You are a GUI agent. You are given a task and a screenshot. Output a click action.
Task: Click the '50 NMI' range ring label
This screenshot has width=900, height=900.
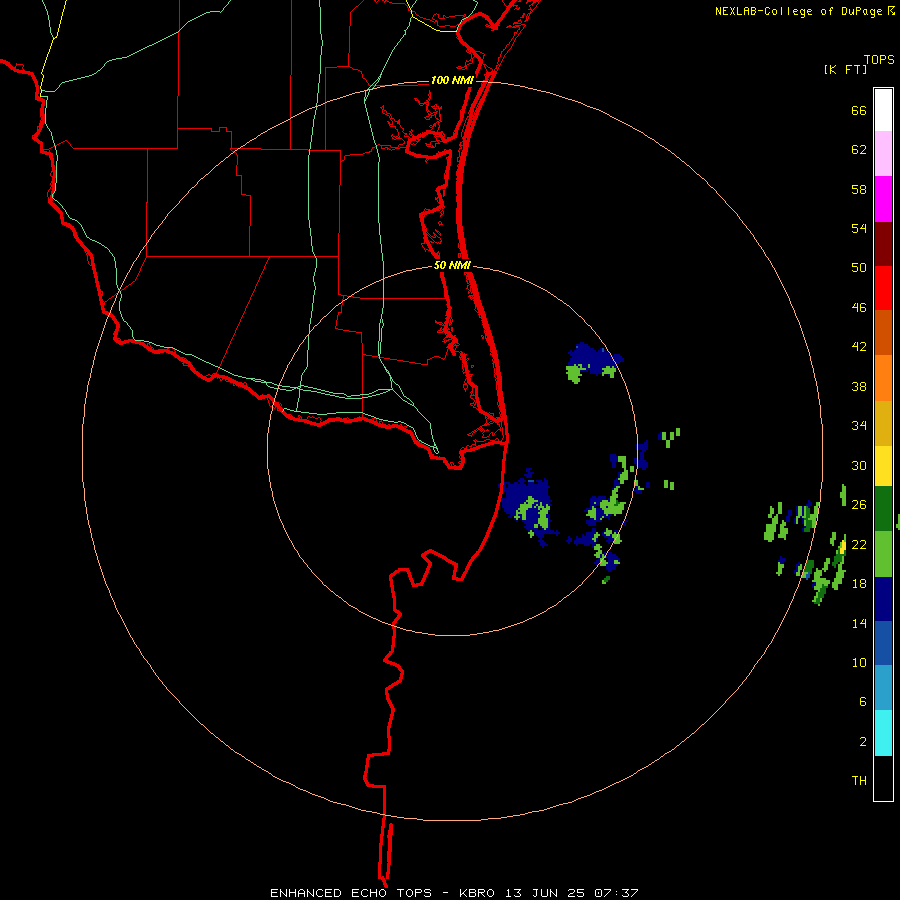[452, 265]
